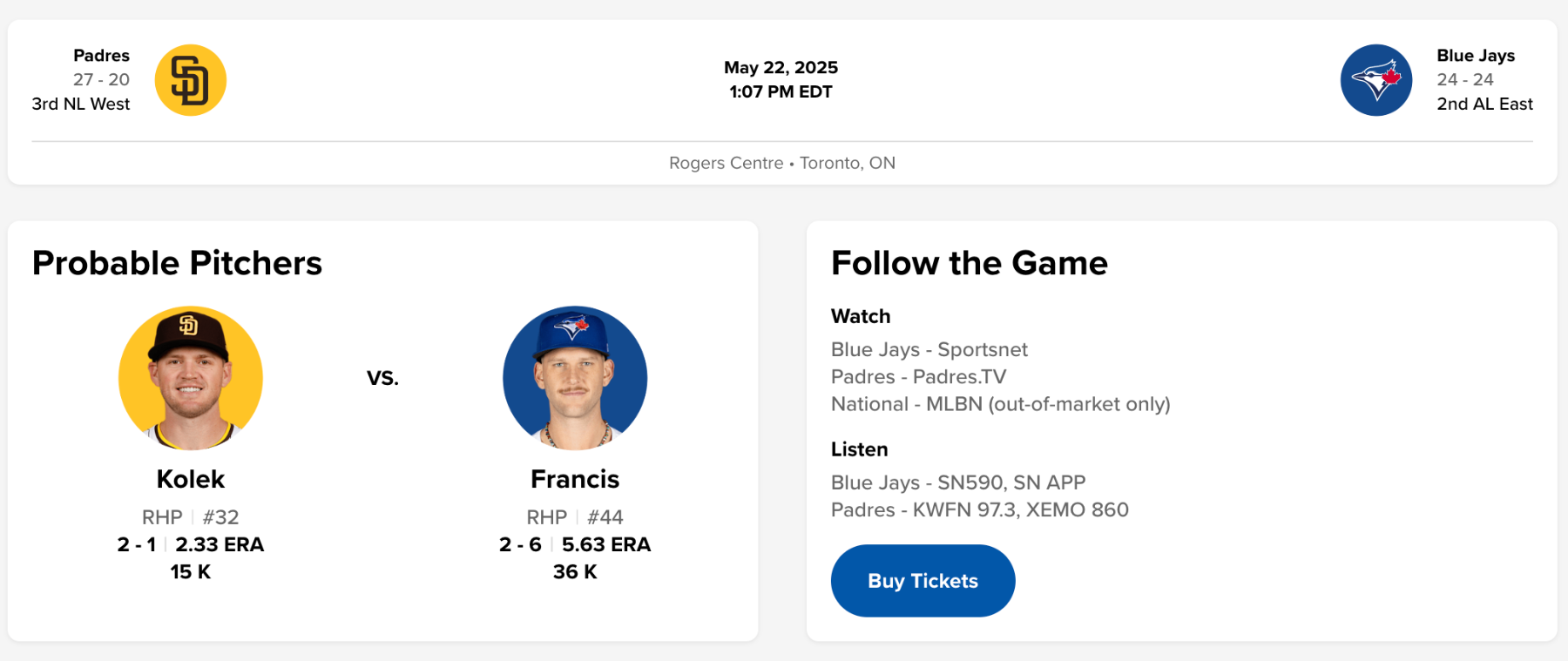Click the May 22, 2025 game date

(781, 68)
